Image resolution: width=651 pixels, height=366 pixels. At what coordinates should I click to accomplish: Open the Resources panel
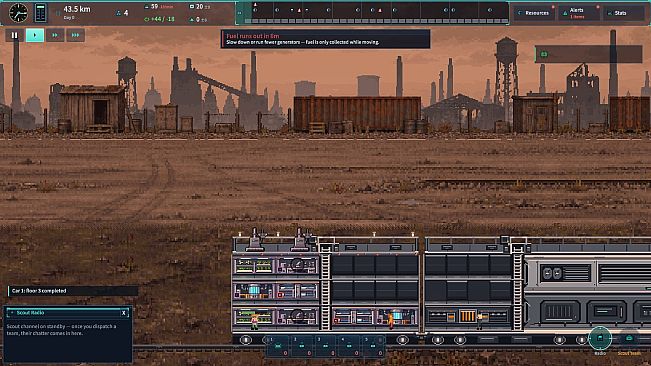pyautogui.click(x=534, y=13)
